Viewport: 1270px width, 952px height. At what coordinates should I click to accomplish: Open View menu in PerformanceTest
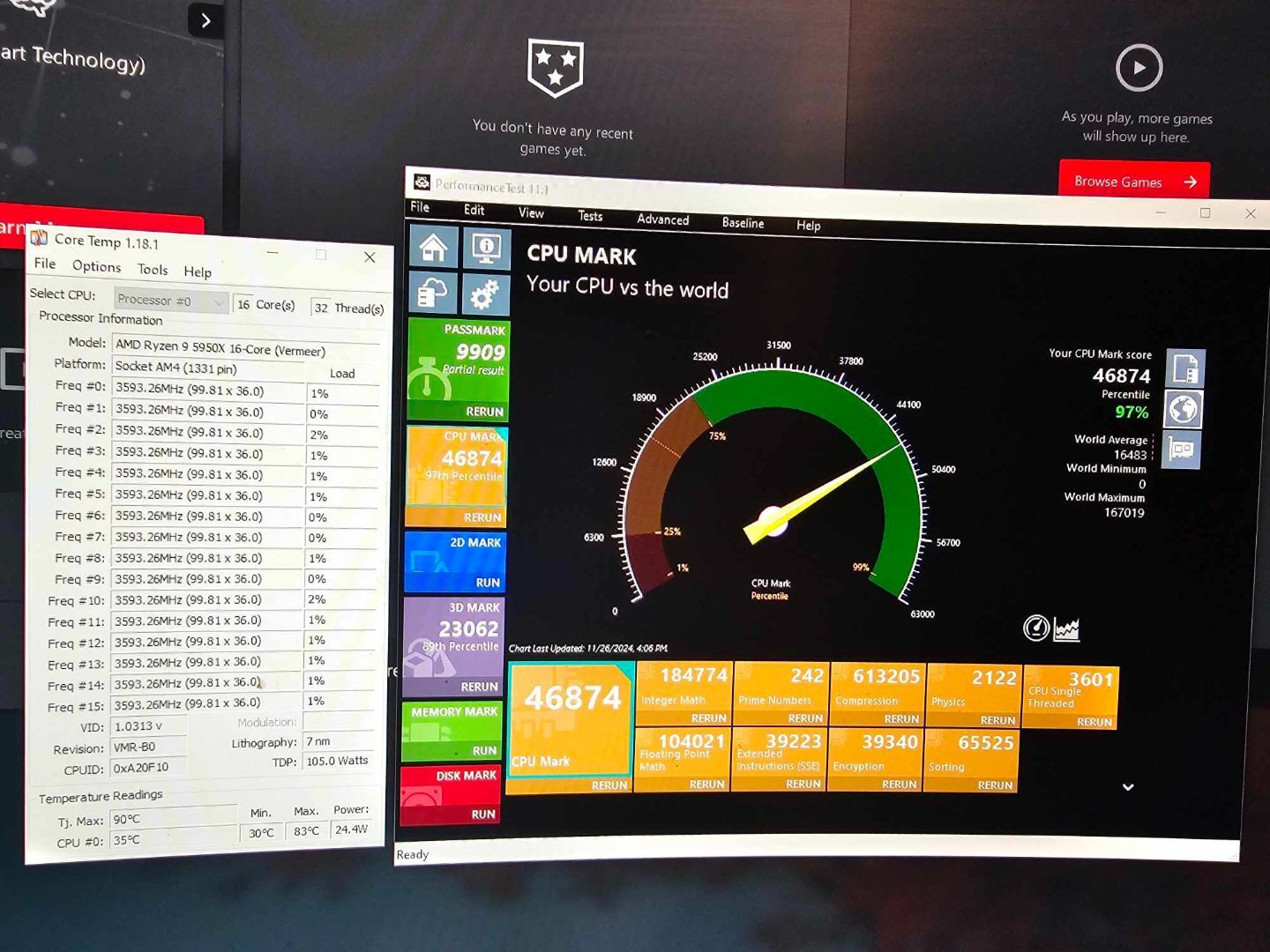pyautogui.click(x=531, y=212)
